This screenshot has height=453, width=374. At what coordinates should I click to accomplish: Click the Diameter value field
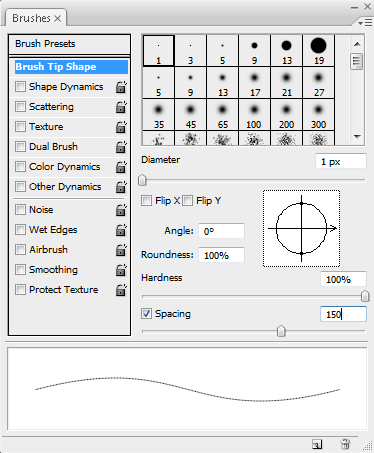341,162
